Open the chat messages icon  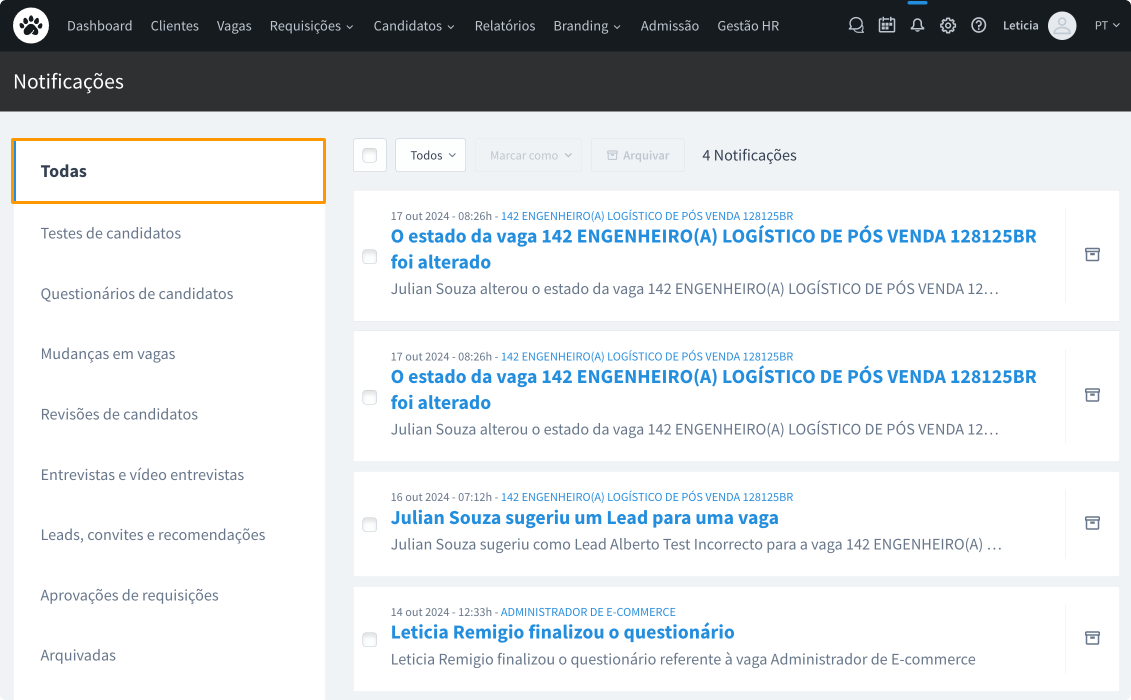click(x=856, y=26)
